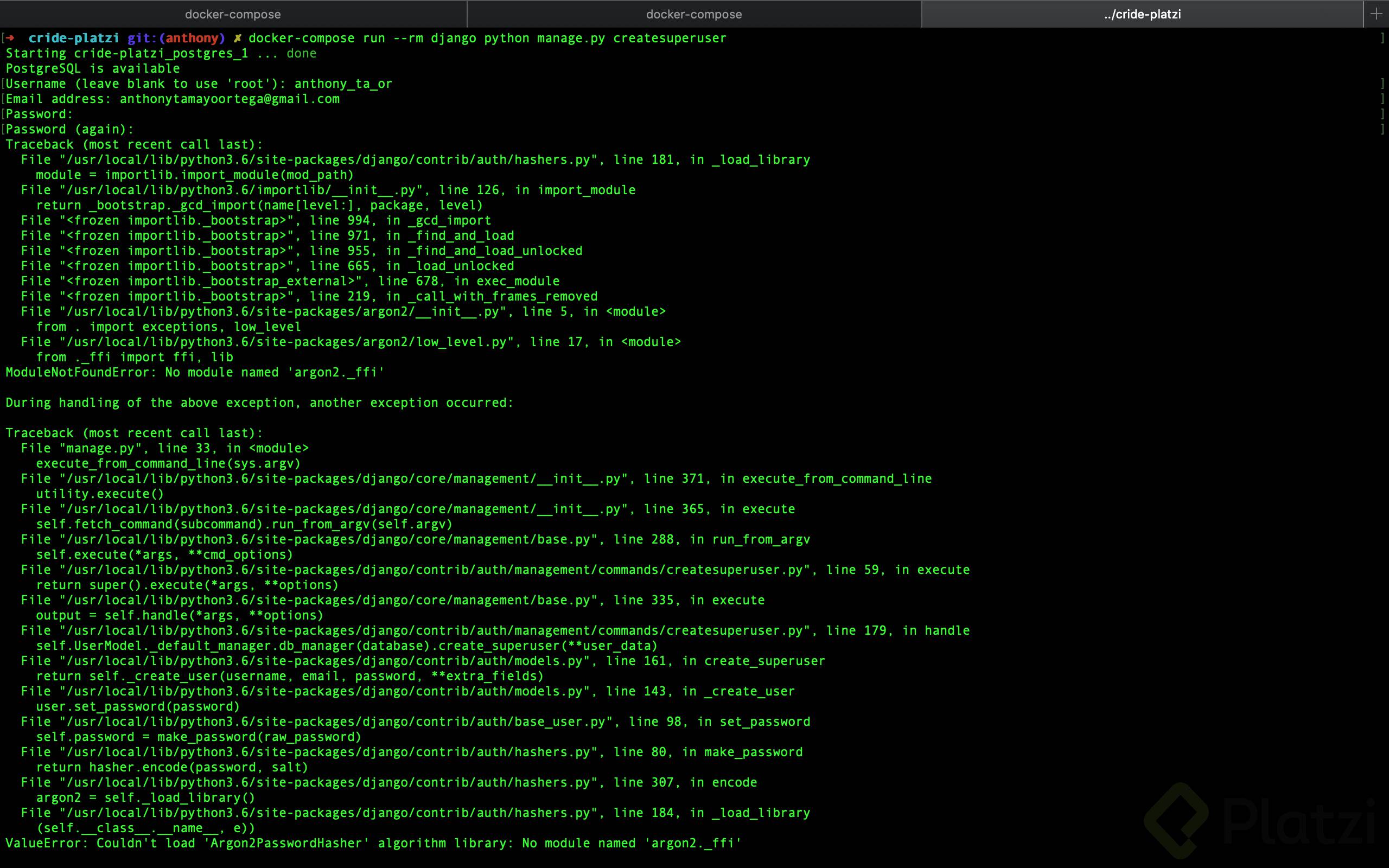Click argon2/__init__.py line 5 entry
Viewport: 1389px width, 868px height.
tap(343, 312)
